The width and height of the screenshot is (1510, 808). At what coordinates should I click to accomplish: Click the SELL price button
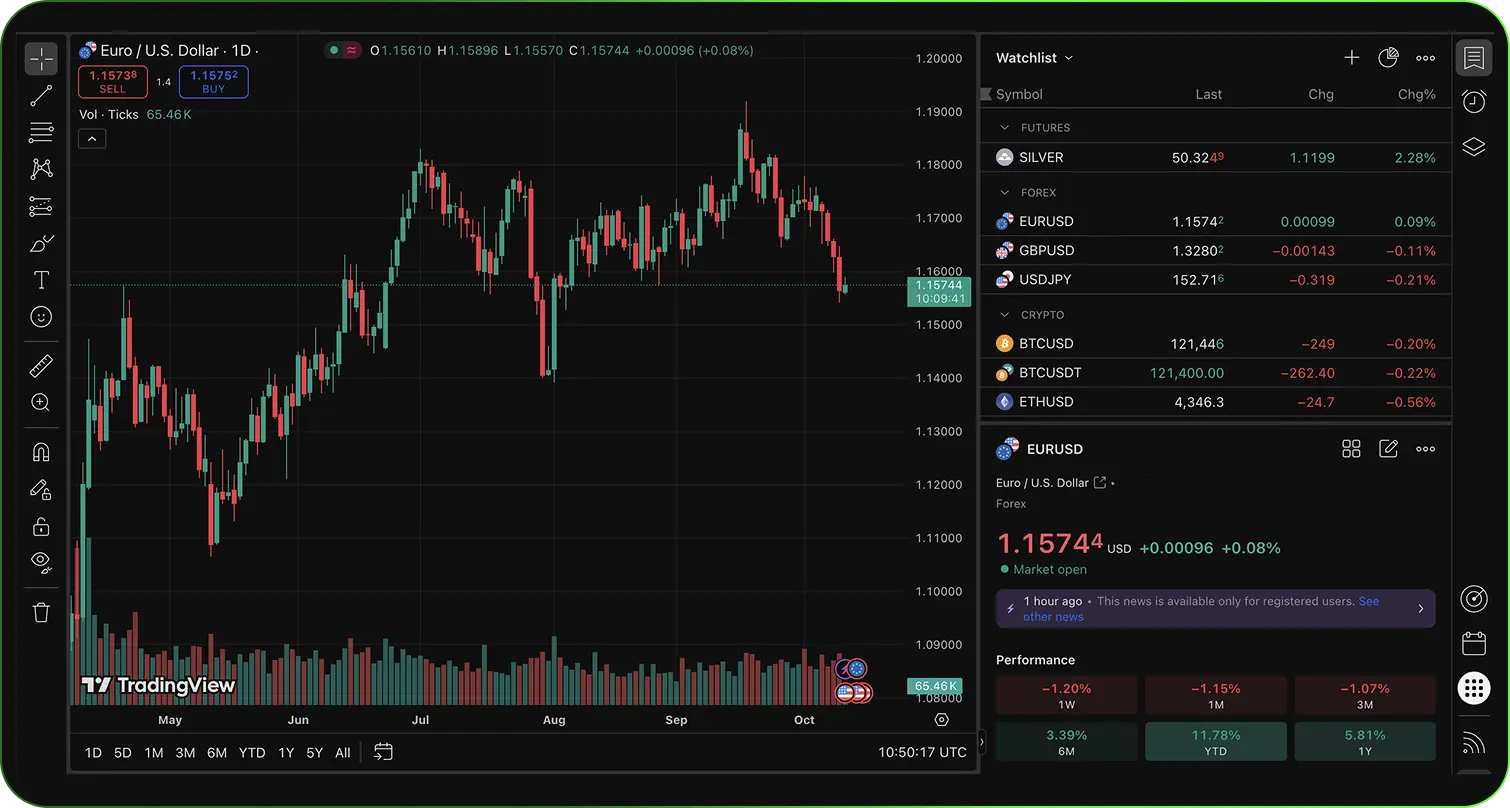tap(113, 82)
